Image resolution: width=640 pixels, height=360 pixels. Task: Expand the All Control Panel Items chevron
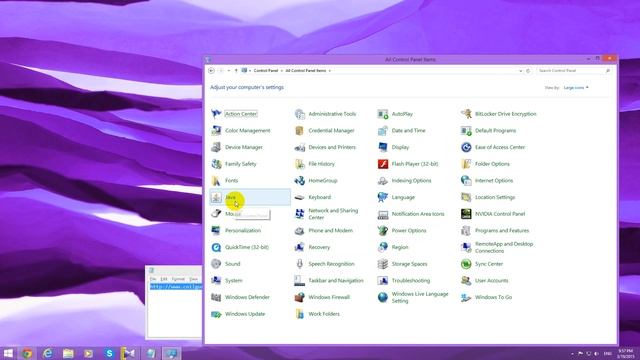[x=330, y=71]
